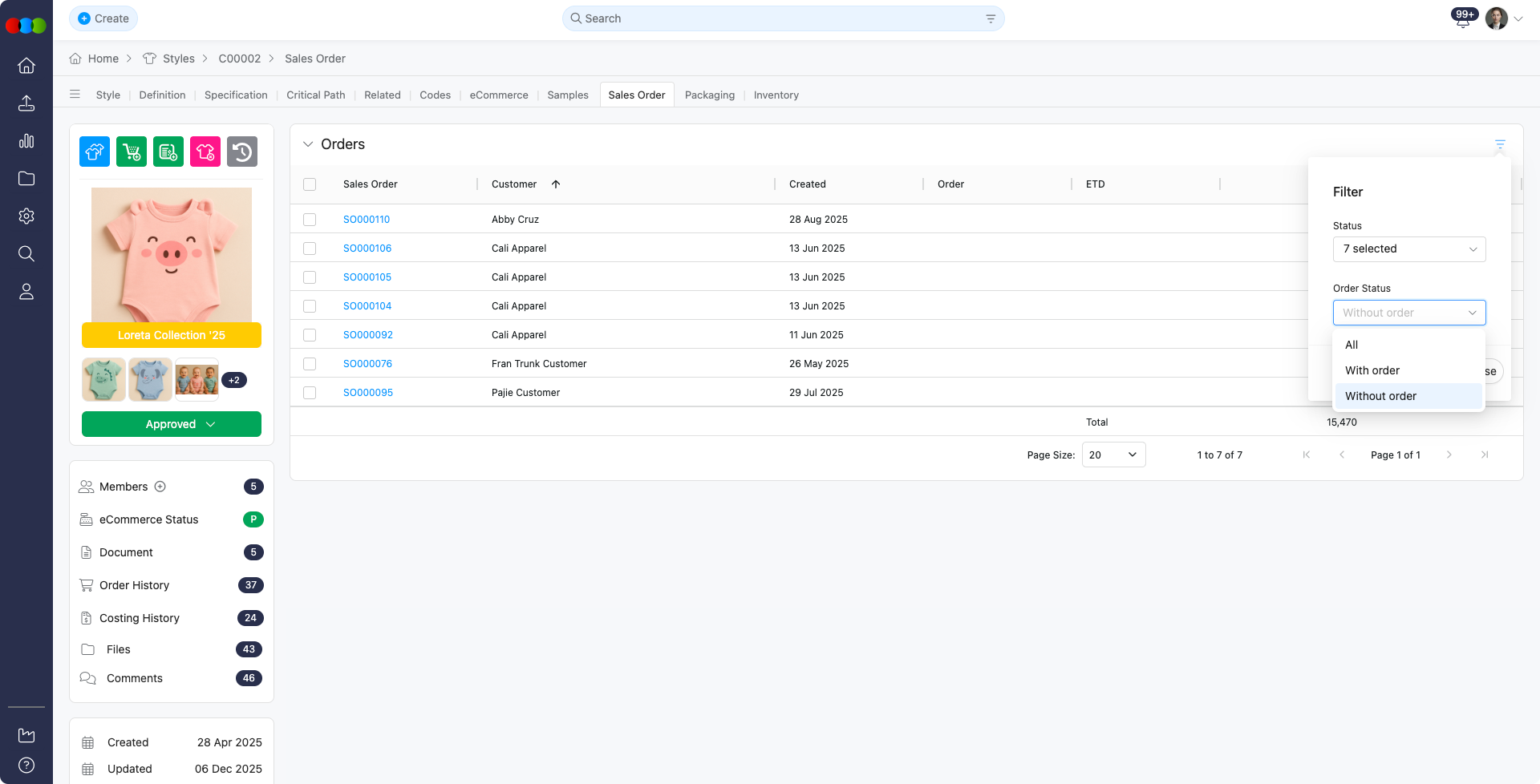Select all orders with header checkbox
The image size is (1540, 784).
click(x=310, y=184)
